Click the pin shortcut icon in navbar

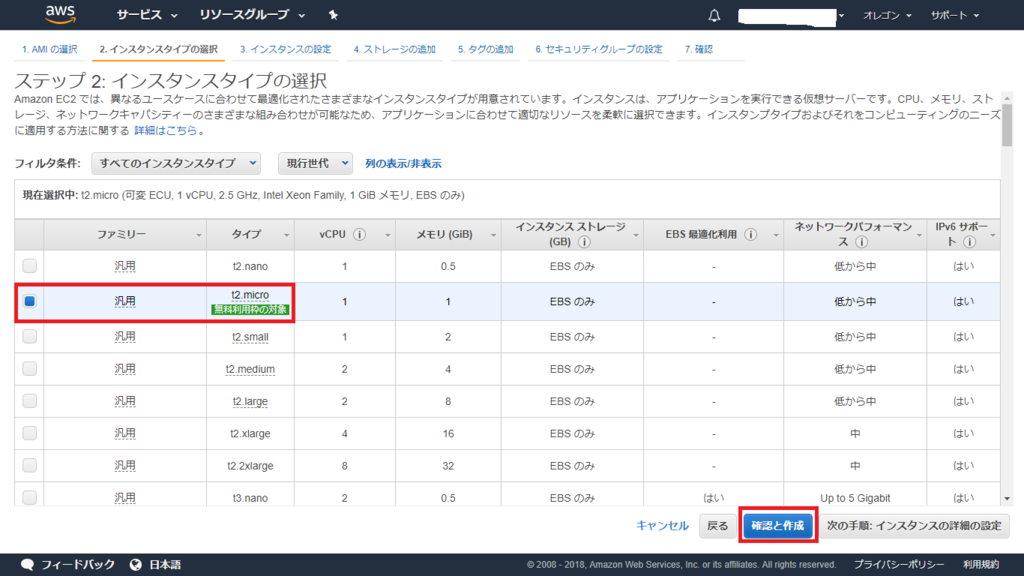pyautogui.click(x=333, y=15)
